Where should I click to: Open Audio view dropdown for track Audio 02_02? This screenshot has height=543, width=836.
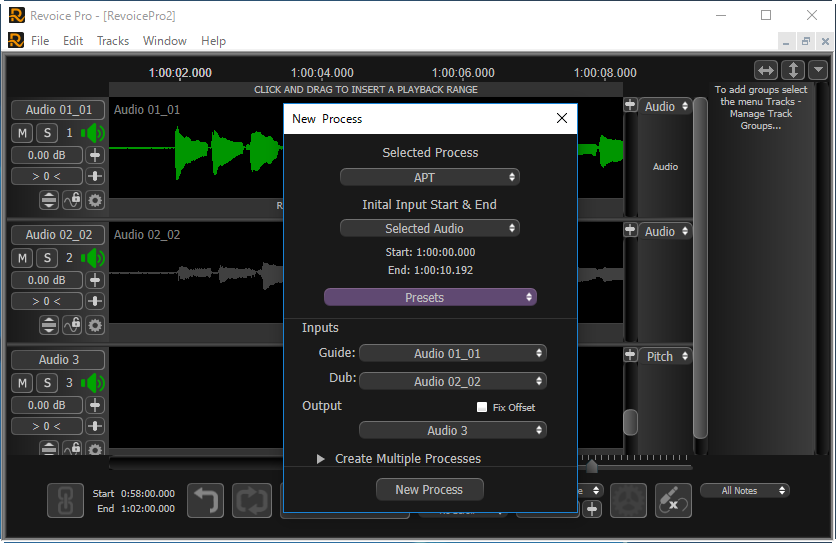point(665,231)
